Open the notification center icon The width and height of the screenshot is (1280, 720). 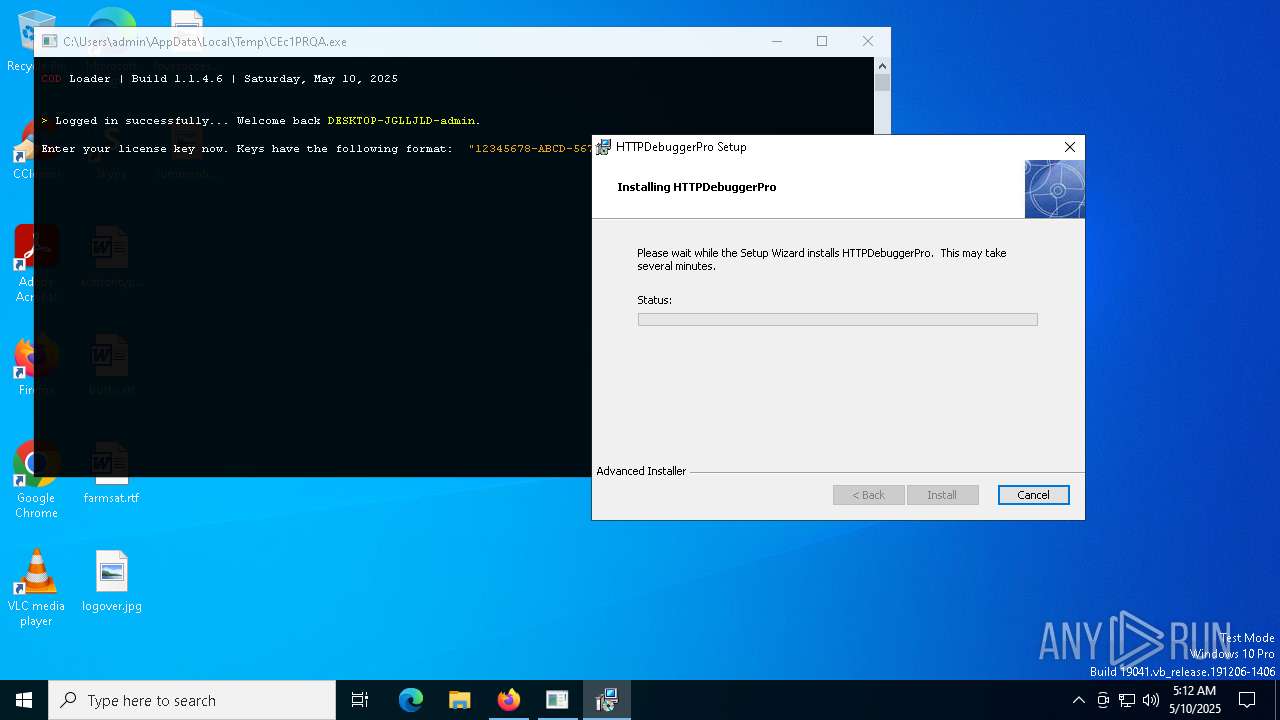click(x=1247, y=700)
